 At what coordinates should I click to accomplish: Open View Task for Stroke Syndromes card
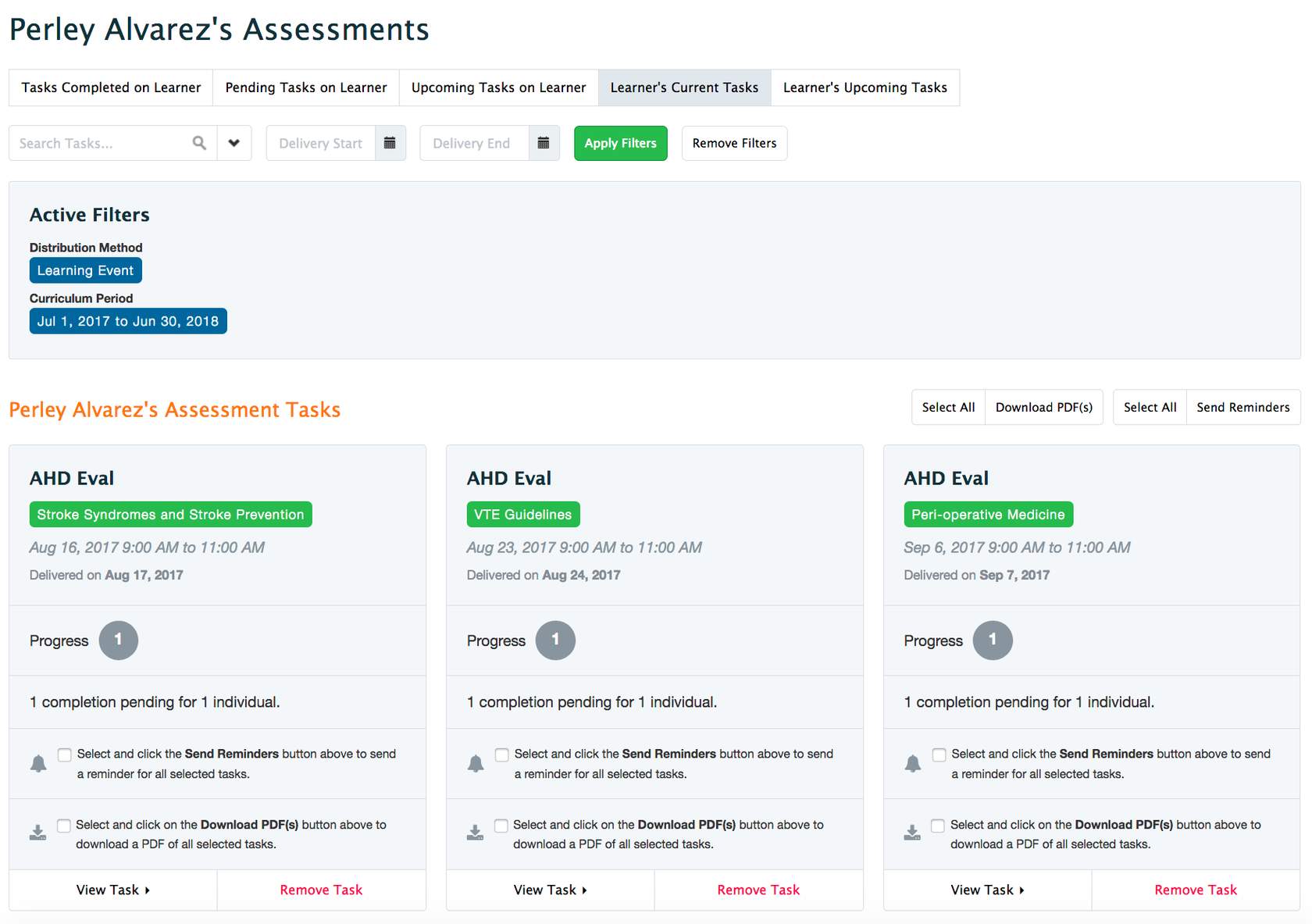[x=112, y=890]
